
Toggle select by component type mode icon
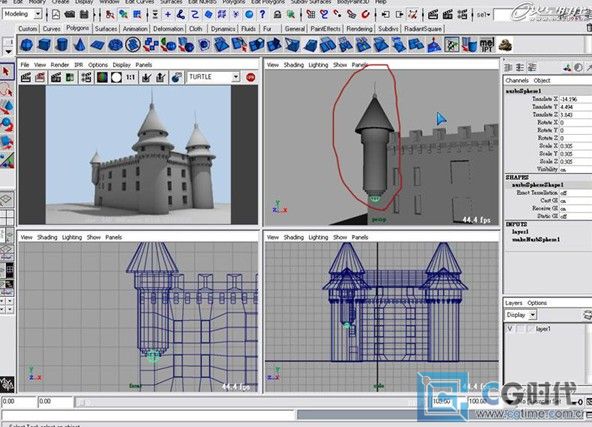(137, 15)
